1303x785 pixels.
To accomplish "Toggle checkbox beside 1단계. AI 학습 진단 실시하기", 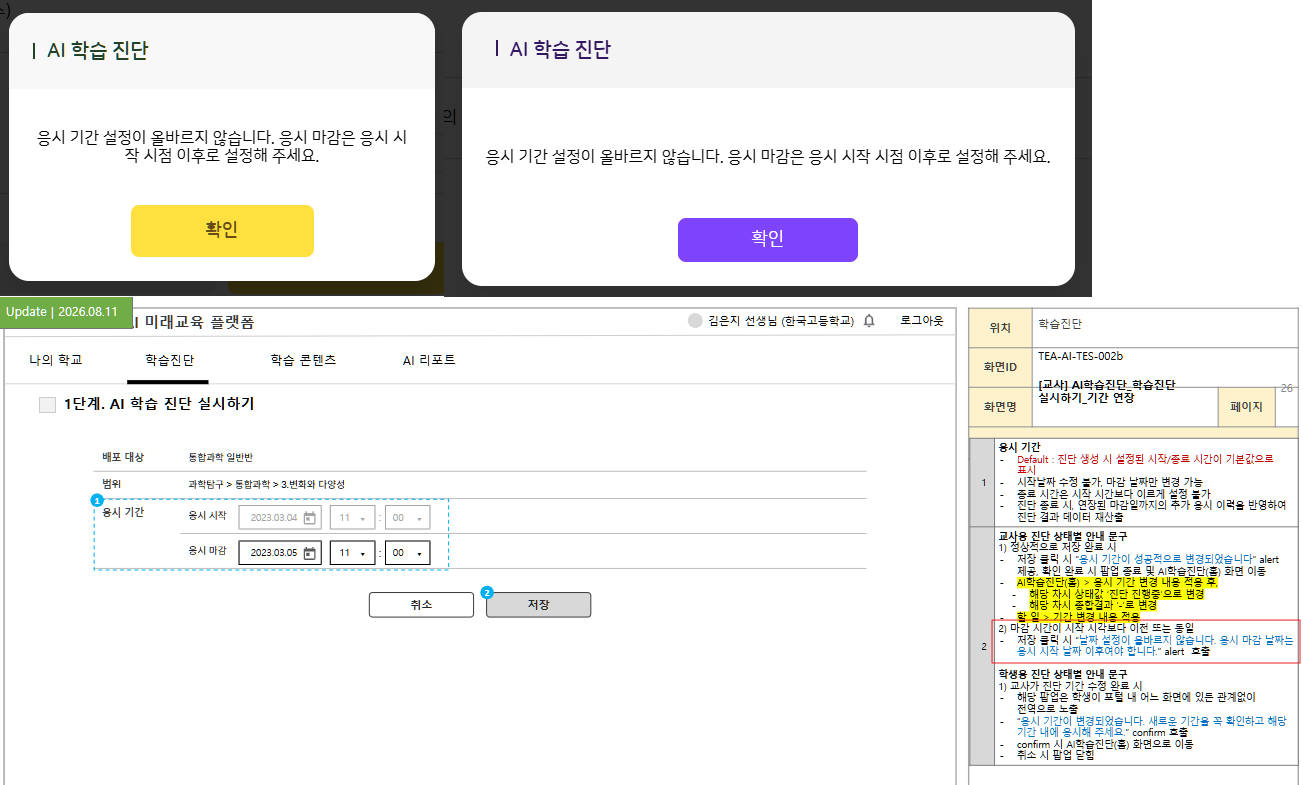I will (x=47, y=404).
